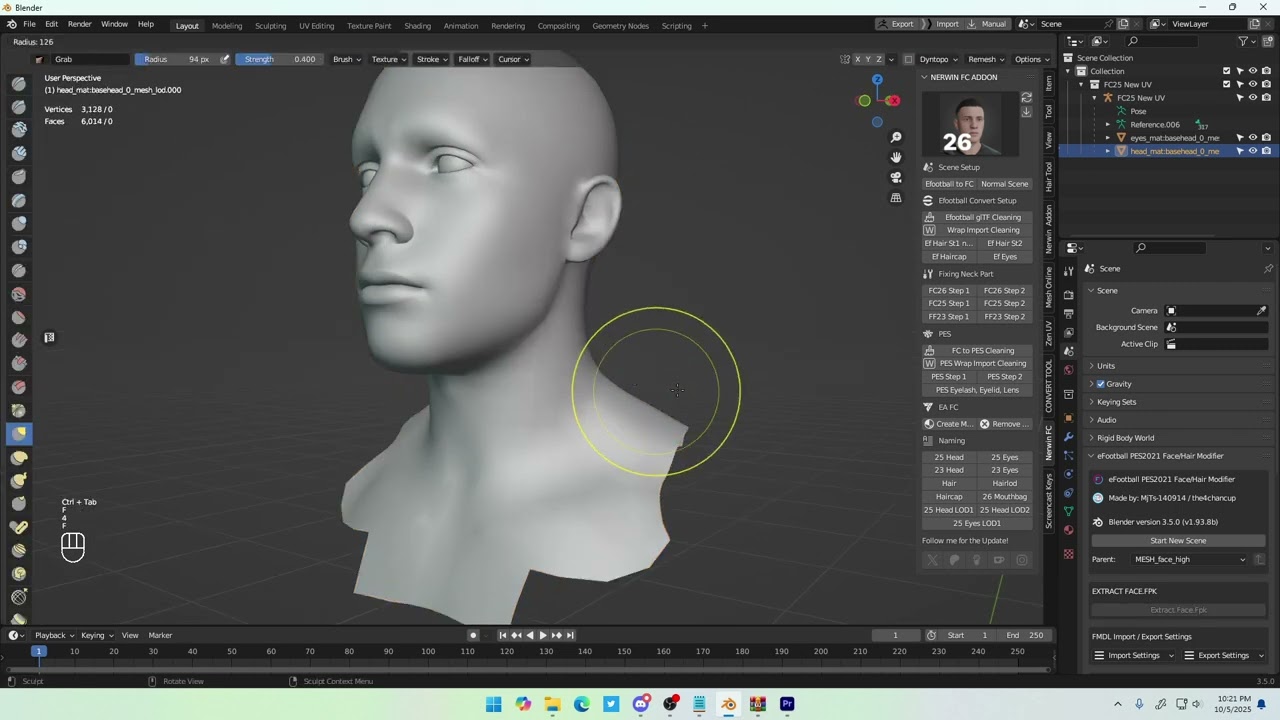Hide head_mat:basehead_0_me object via eye icon
The image size is (1280, 720).
1253,151
